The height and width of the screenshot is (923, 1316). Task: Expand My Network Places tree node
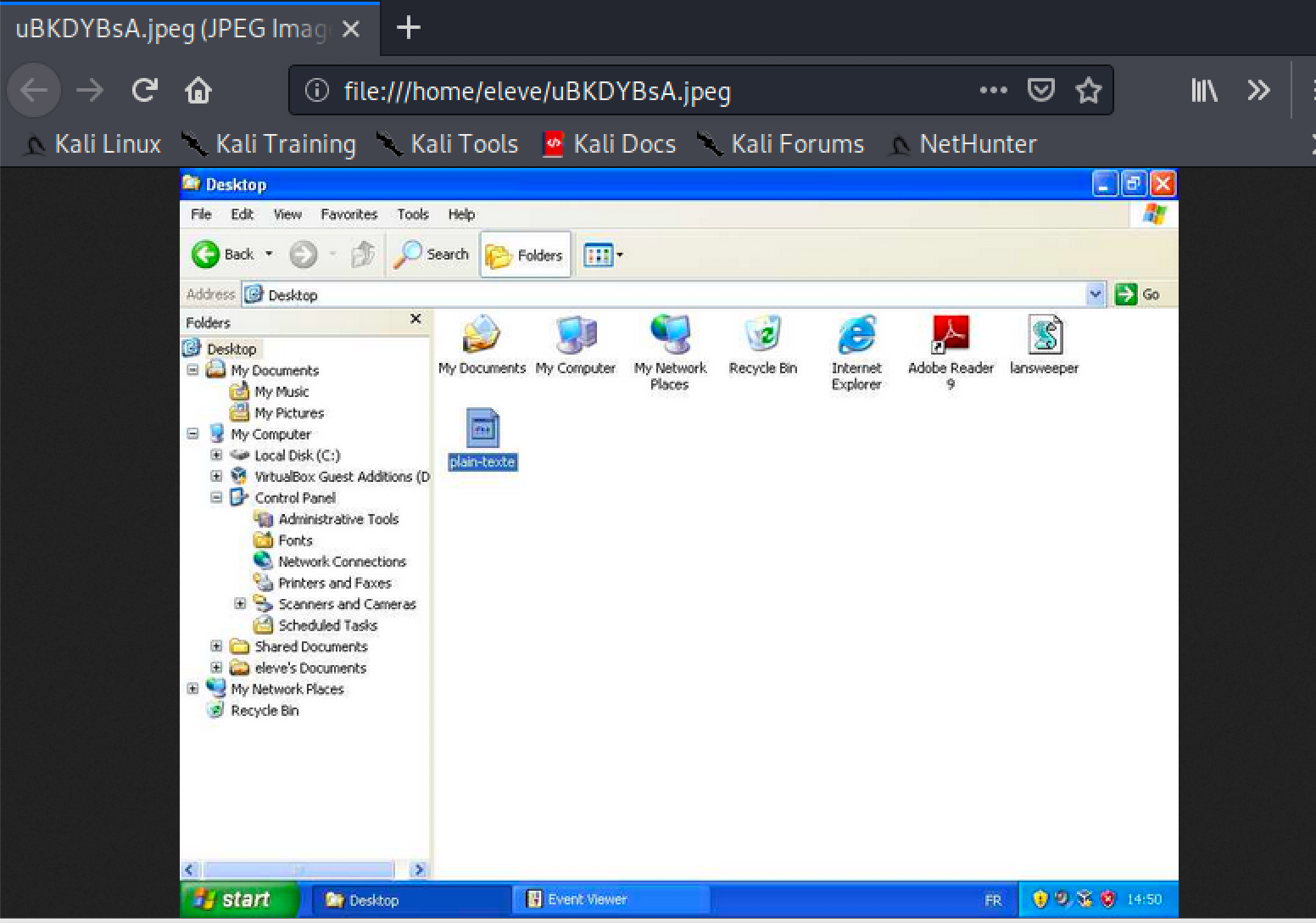pyautogui.click(x=193, y=689)
